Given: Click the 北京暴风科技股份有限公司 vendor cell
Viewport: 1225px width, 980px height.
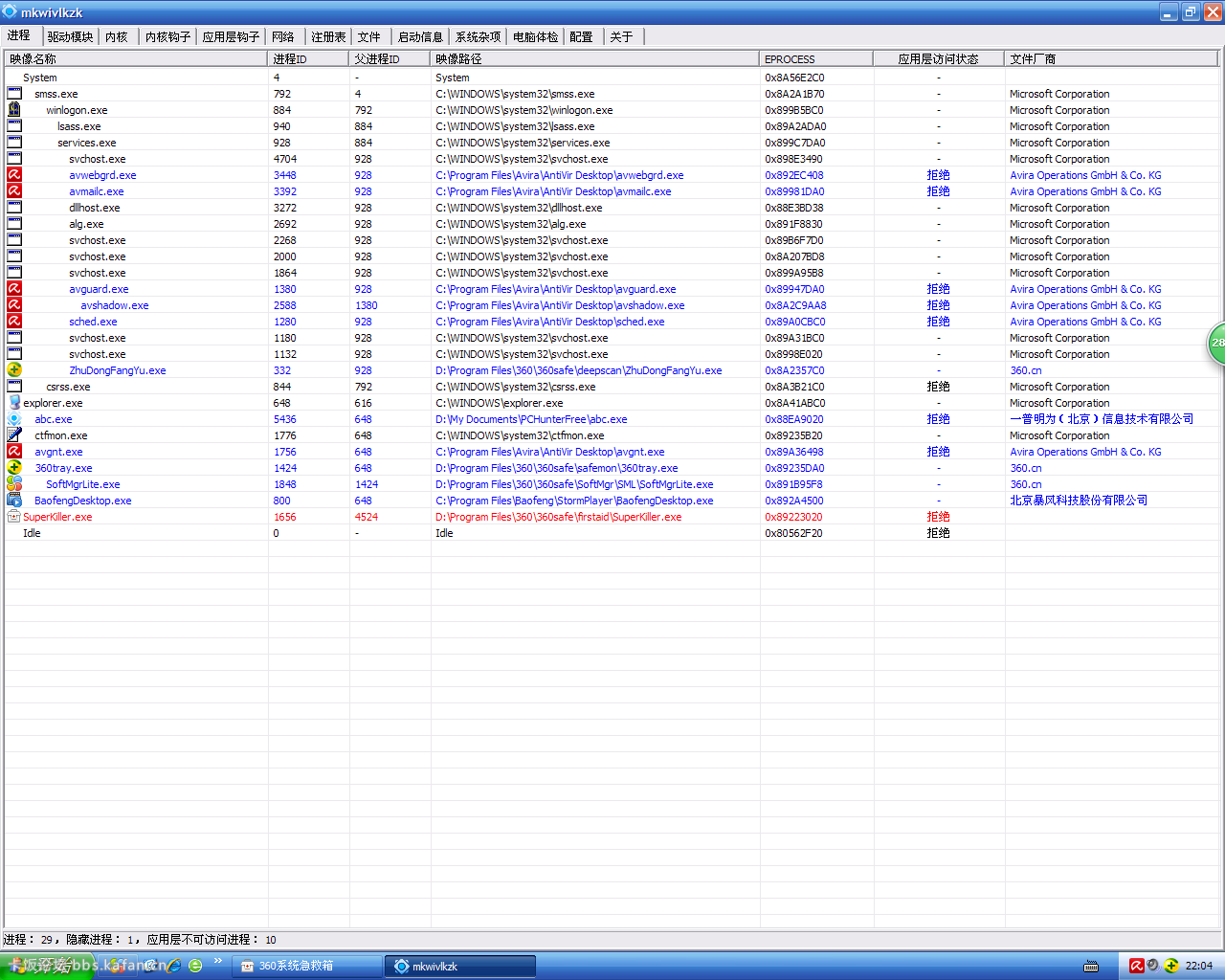Looking at the screenshot, I should [x=1079, y=501].
